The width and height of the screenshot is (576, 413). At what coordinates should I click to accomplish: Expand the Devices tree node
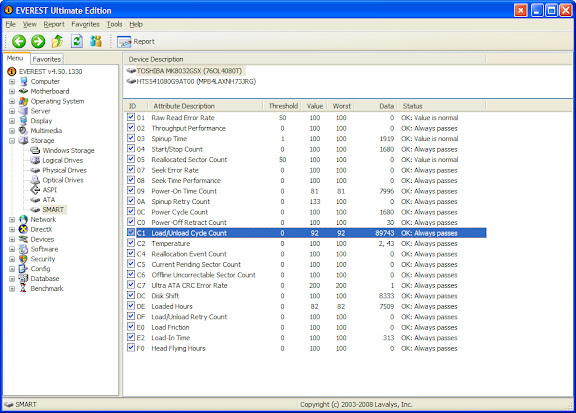click(x=12, y=240)
